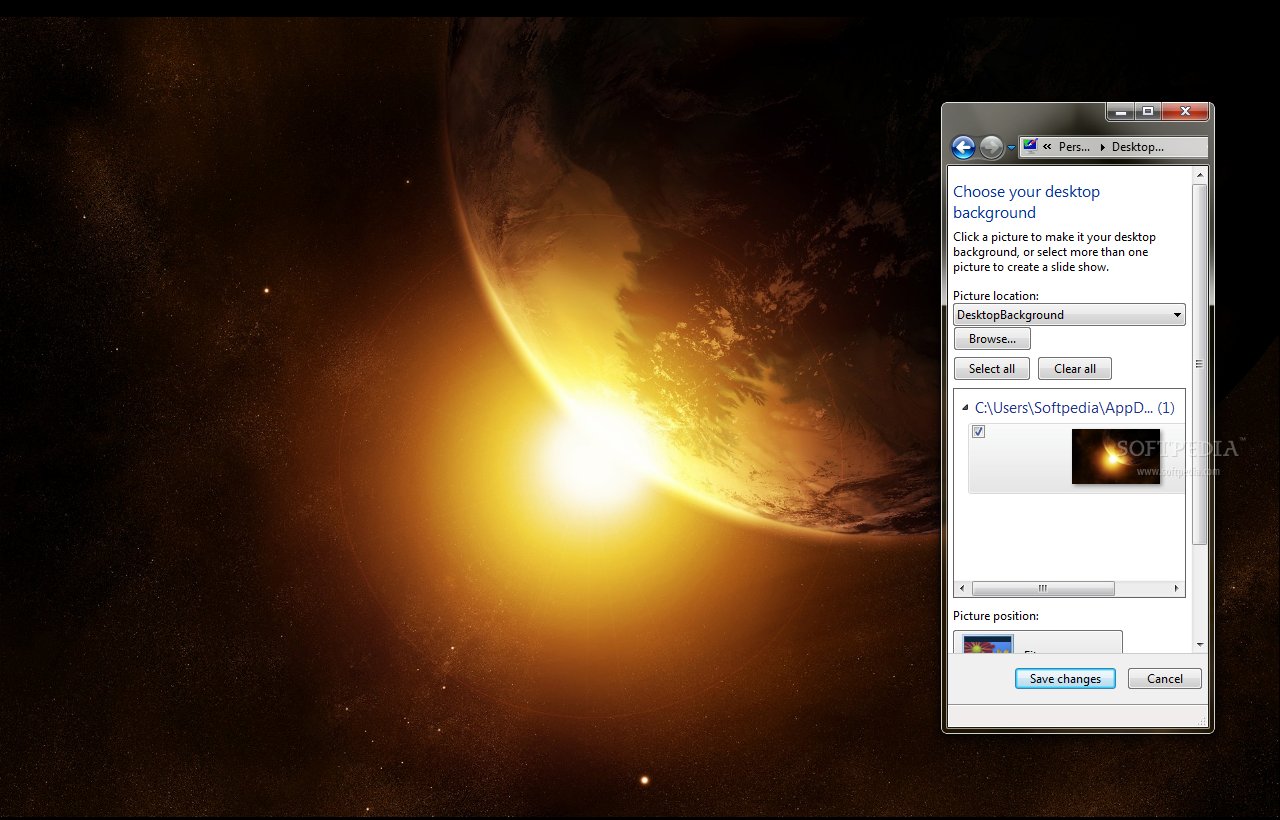
Task: Open the Picture position flower dropdown
Action: (1038, 642)
